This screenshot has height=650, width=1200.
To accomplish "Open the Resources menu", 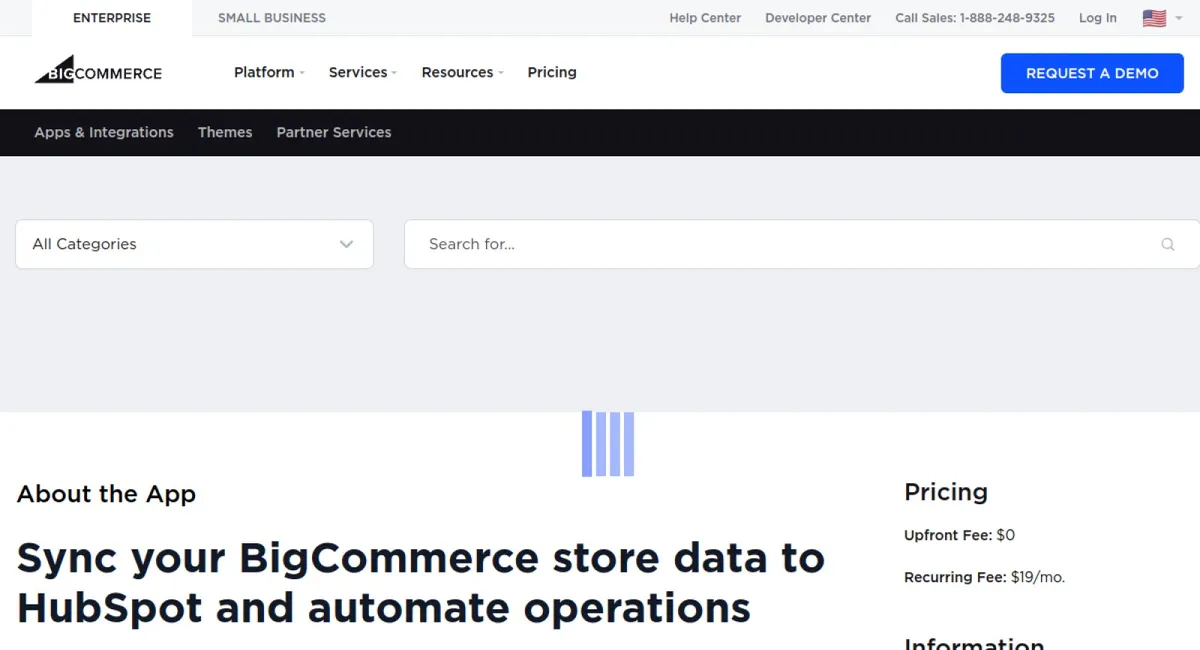I will pyautogui.click(x=462, y=72).
